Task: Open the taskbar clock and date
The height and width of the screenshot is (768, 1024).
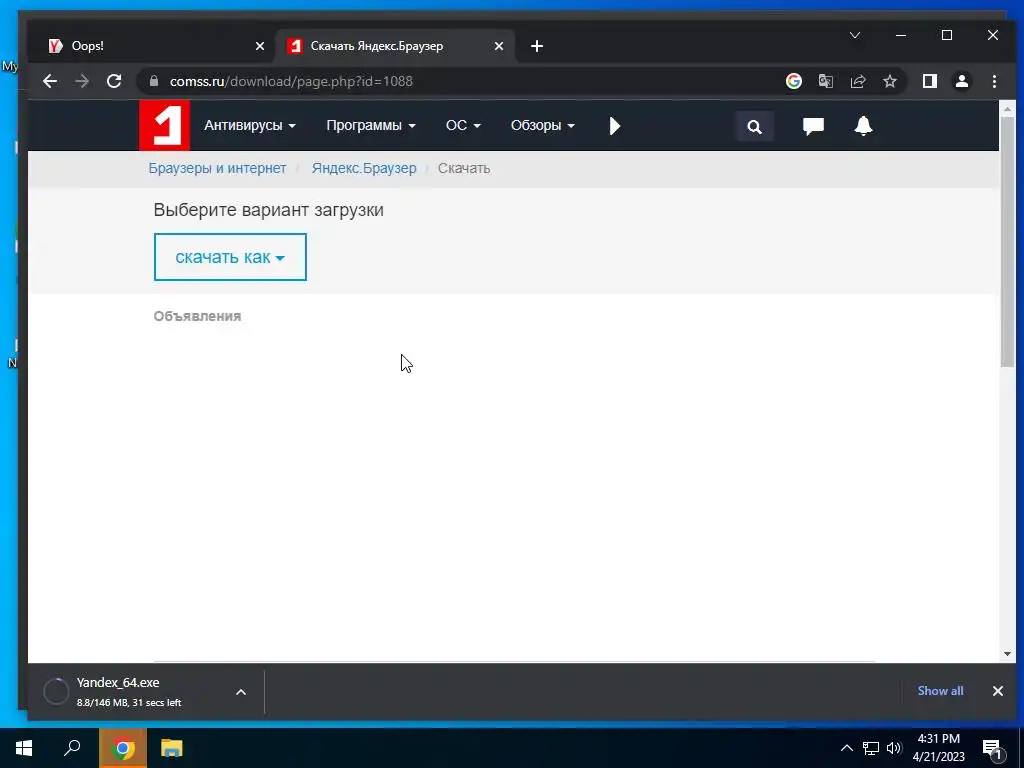Action: click(938, 748)
